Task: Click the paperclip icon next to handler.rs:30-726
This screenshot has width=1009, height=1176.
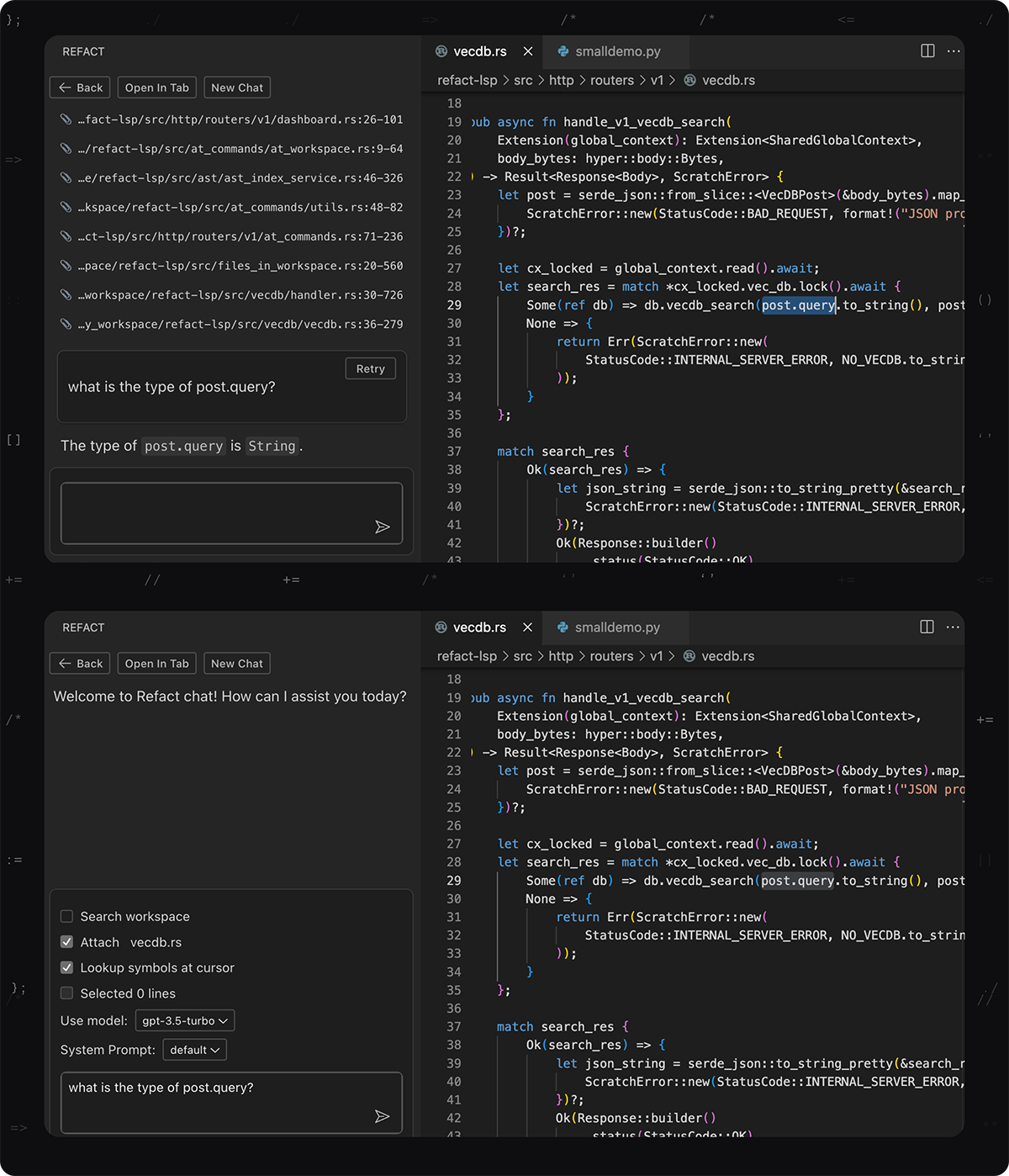Action: pos(66,294)
